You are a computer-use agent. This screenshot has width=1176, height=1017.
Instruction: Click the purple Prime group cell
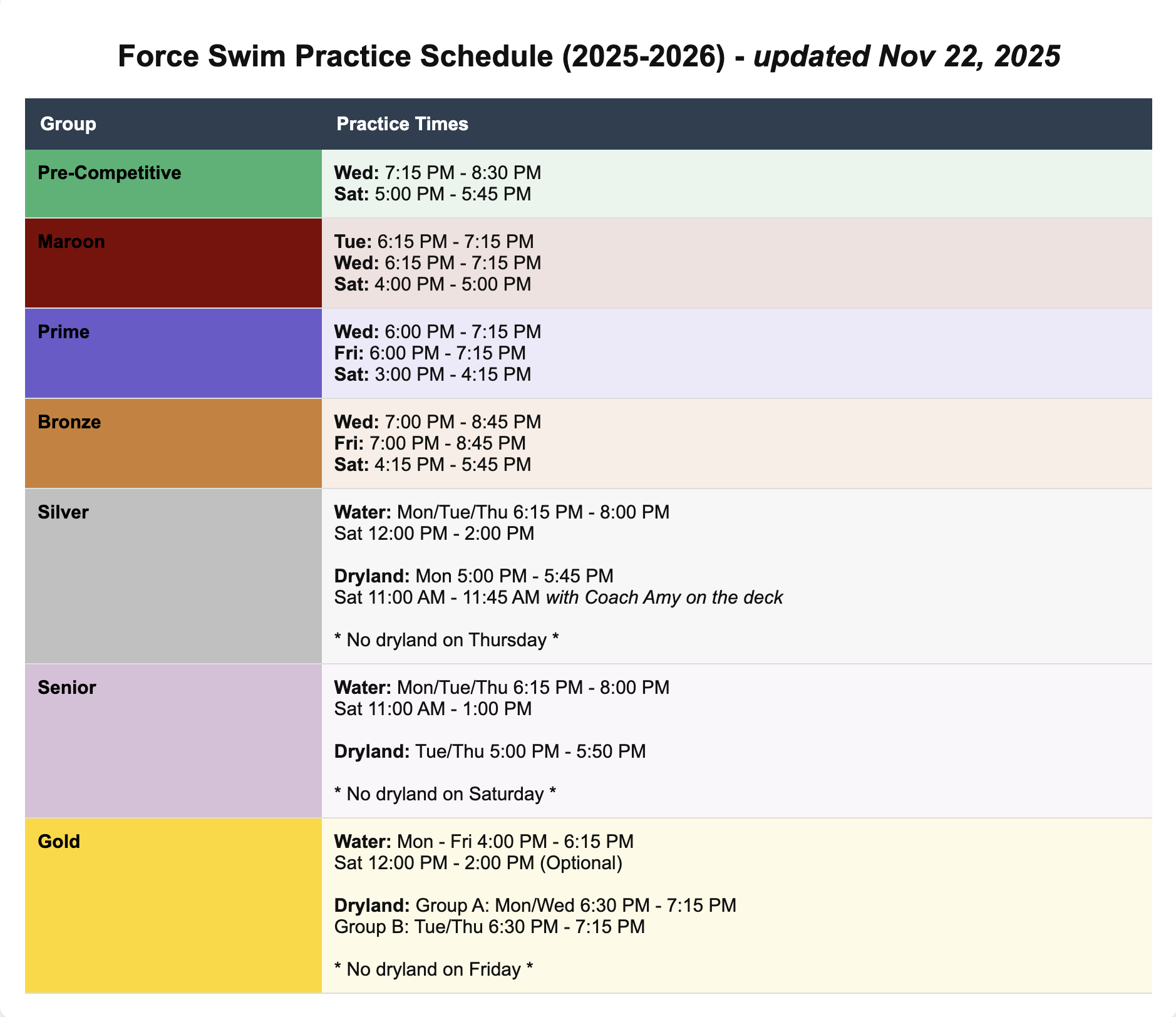[x=173, y=353]
